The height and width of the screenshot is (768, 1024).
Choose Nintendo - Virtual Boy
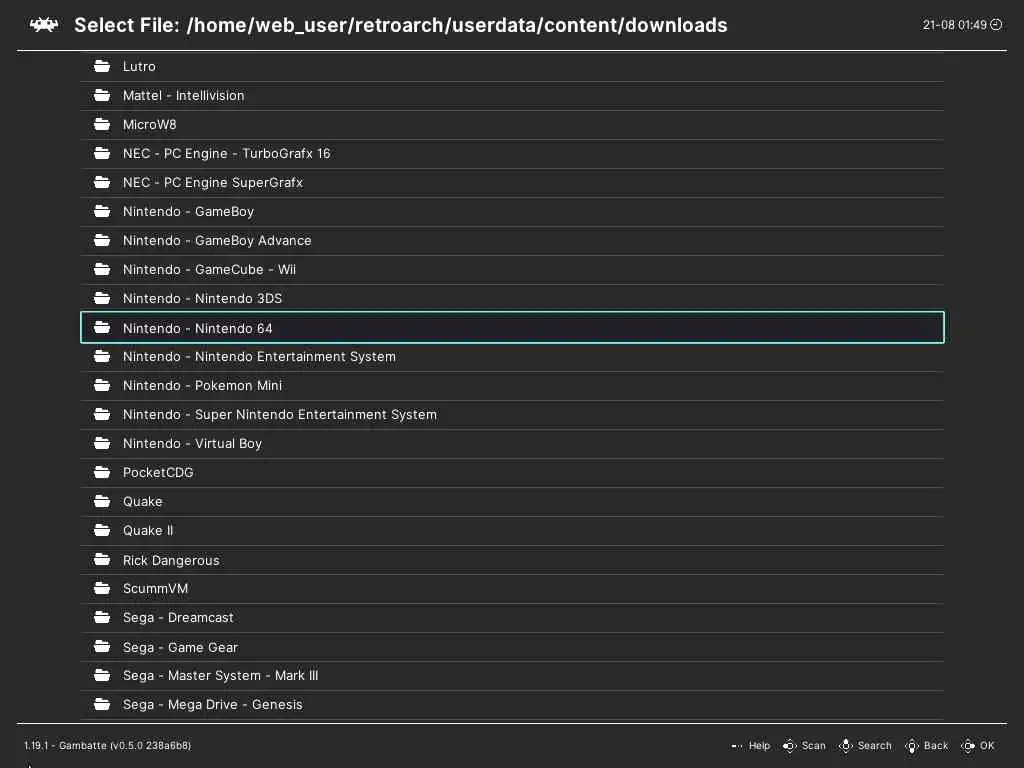(512, 443)
